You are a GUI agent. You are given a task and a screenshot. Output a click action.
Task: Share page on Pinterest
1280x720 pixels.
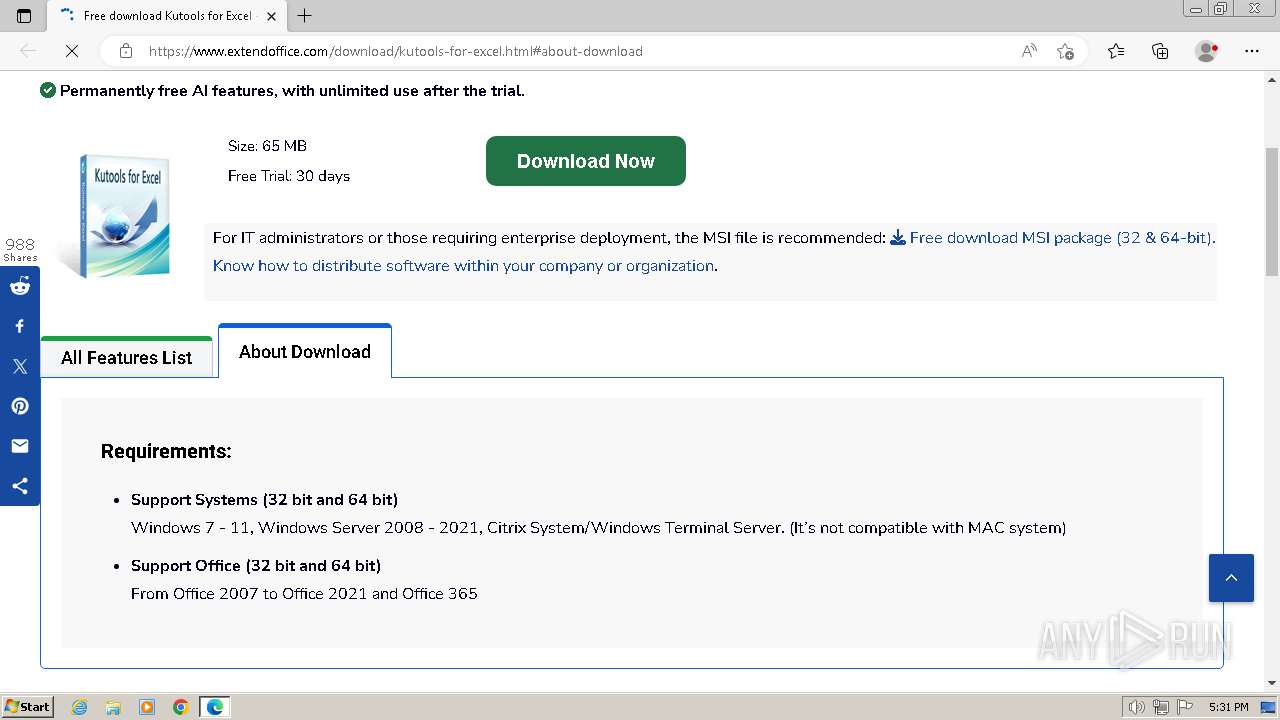pyautogui.click(x=20, y=406)
